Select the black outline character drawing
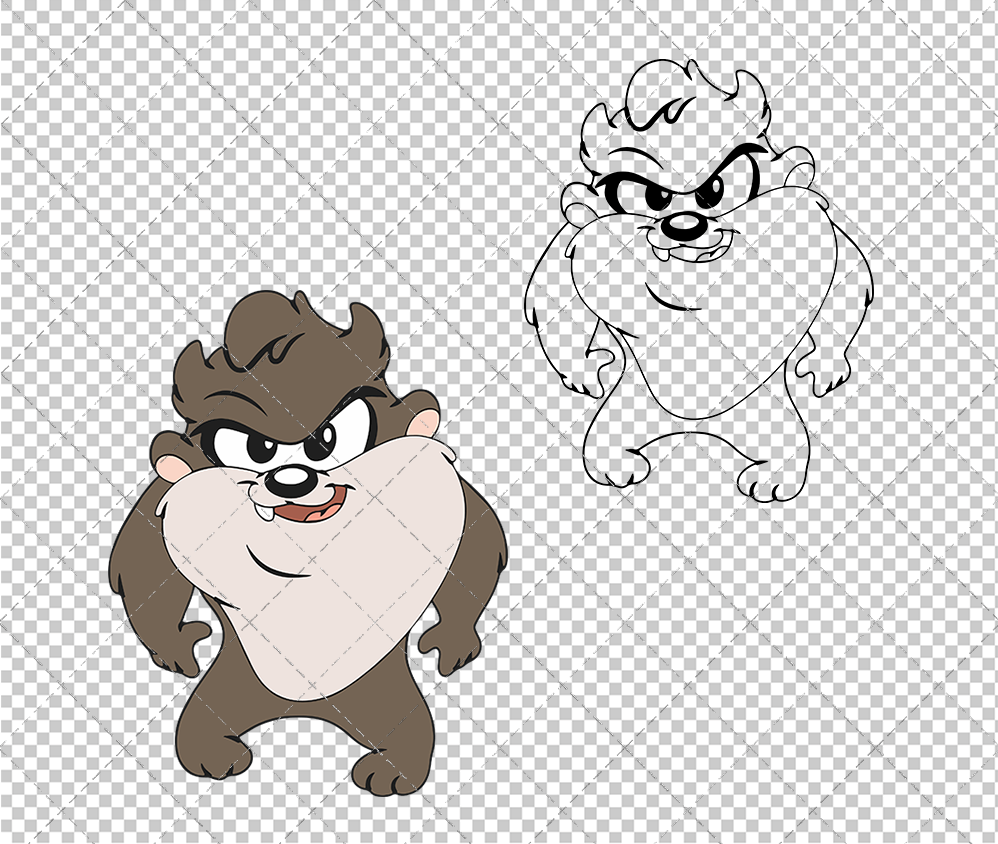Image resolution: width=998 pixels, height=844 pixels. tap(699, 280)
